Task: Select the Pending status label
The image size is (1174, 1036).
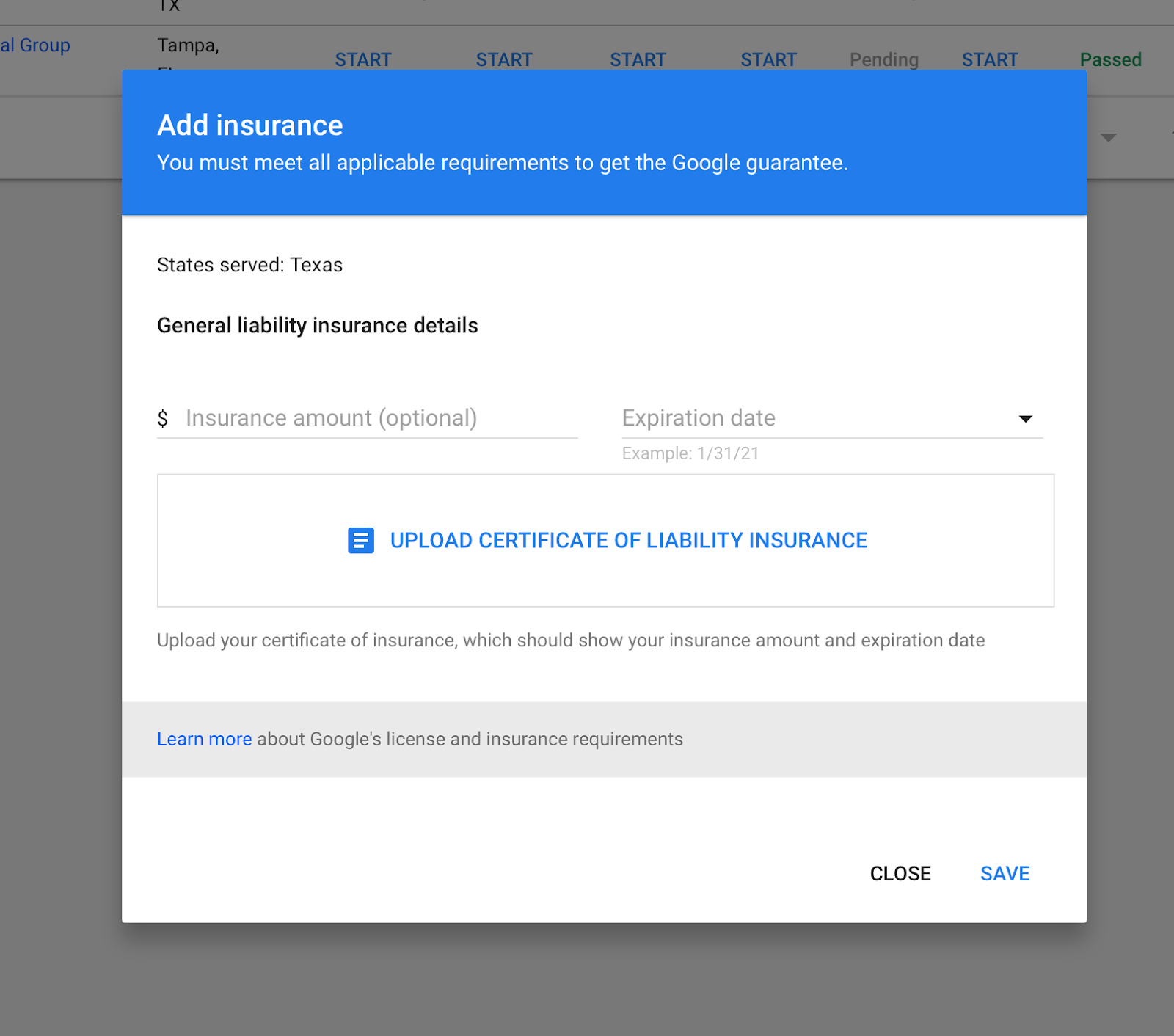Action: [884, 59]
